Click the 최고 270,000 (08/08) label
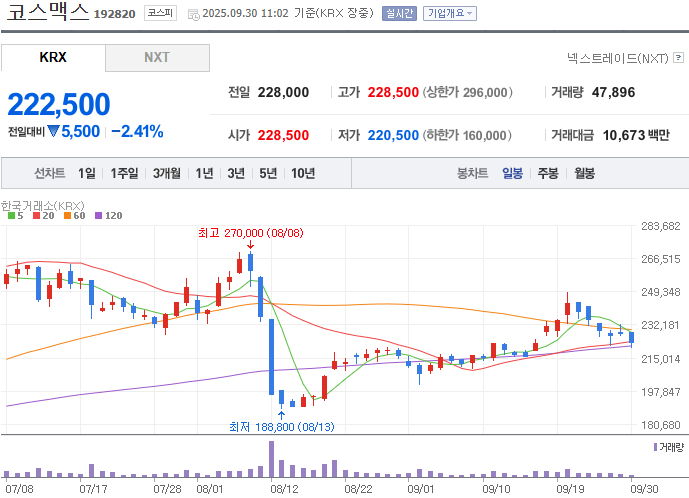The height and width of the screenshot is (498, 689). tap(250, 233)
